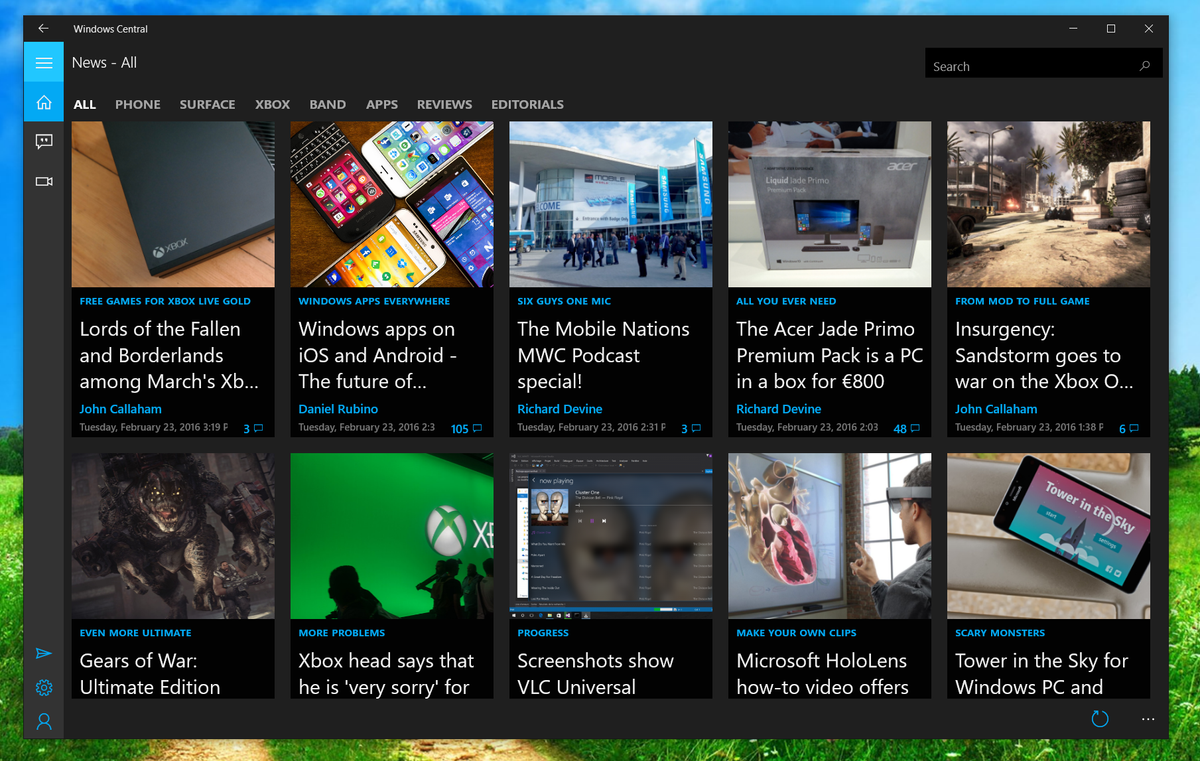Select the Home icon in the sidebar

[43, 101]
